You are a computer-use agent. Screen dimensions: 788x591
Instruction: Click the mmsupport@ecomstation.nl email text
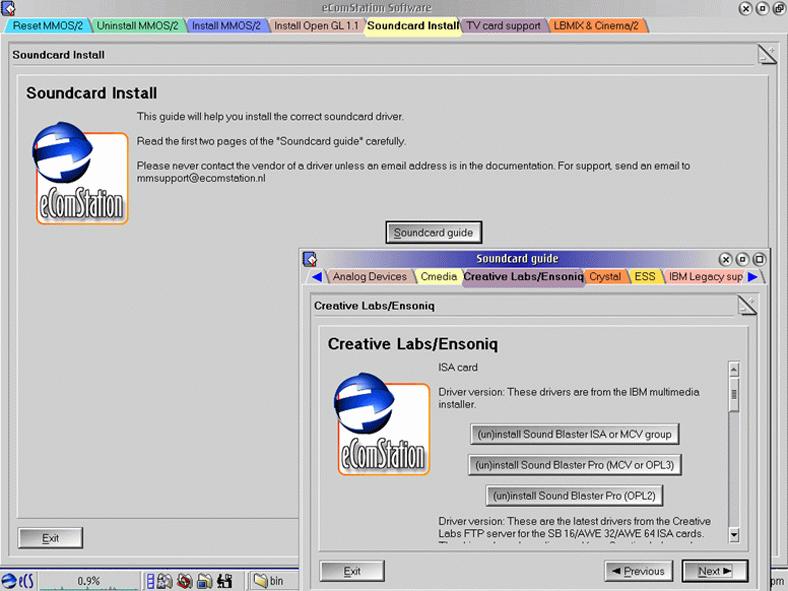(x=201, y=178)
